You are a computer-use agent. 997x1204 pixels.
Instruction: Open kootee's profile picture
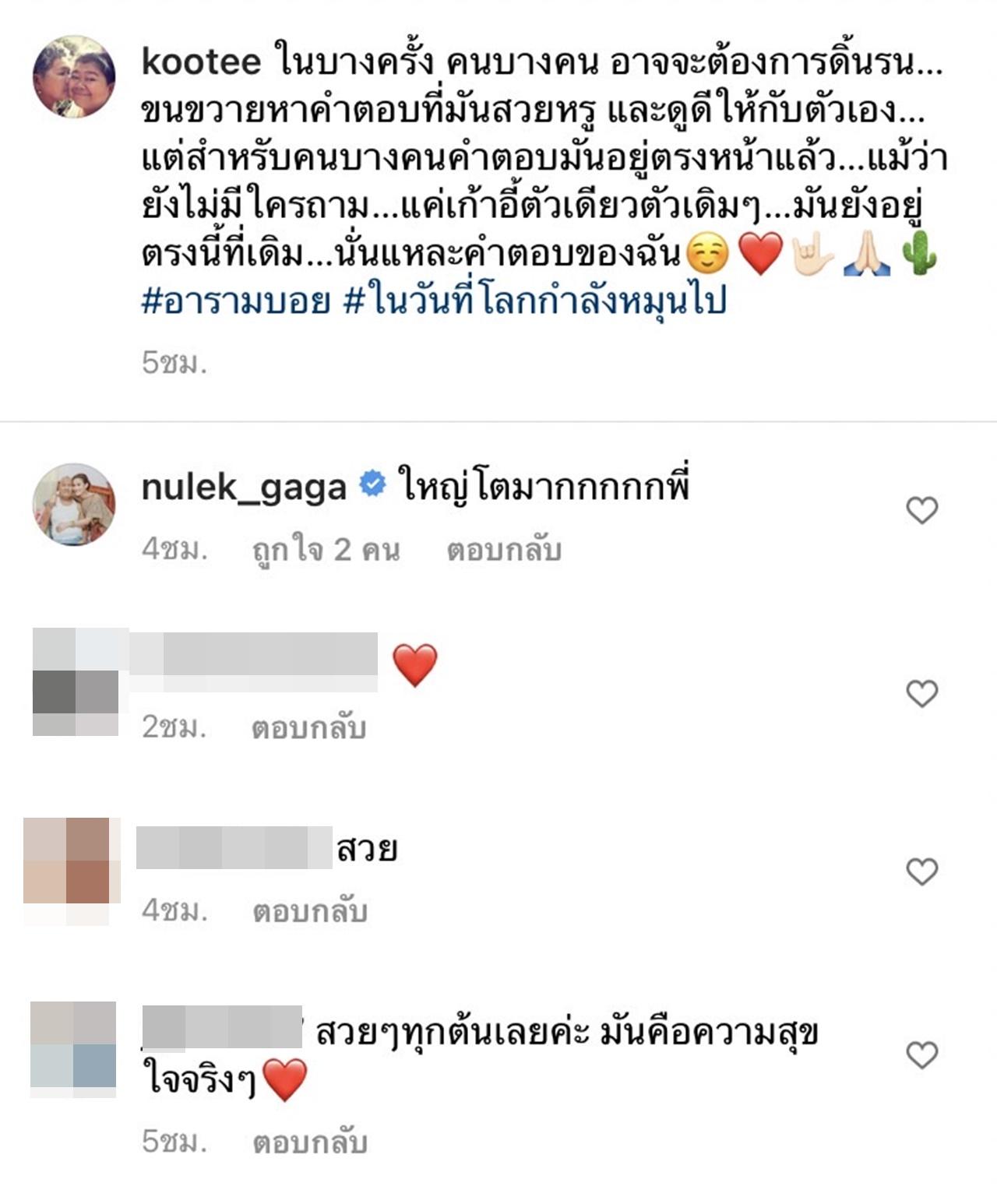74,76
